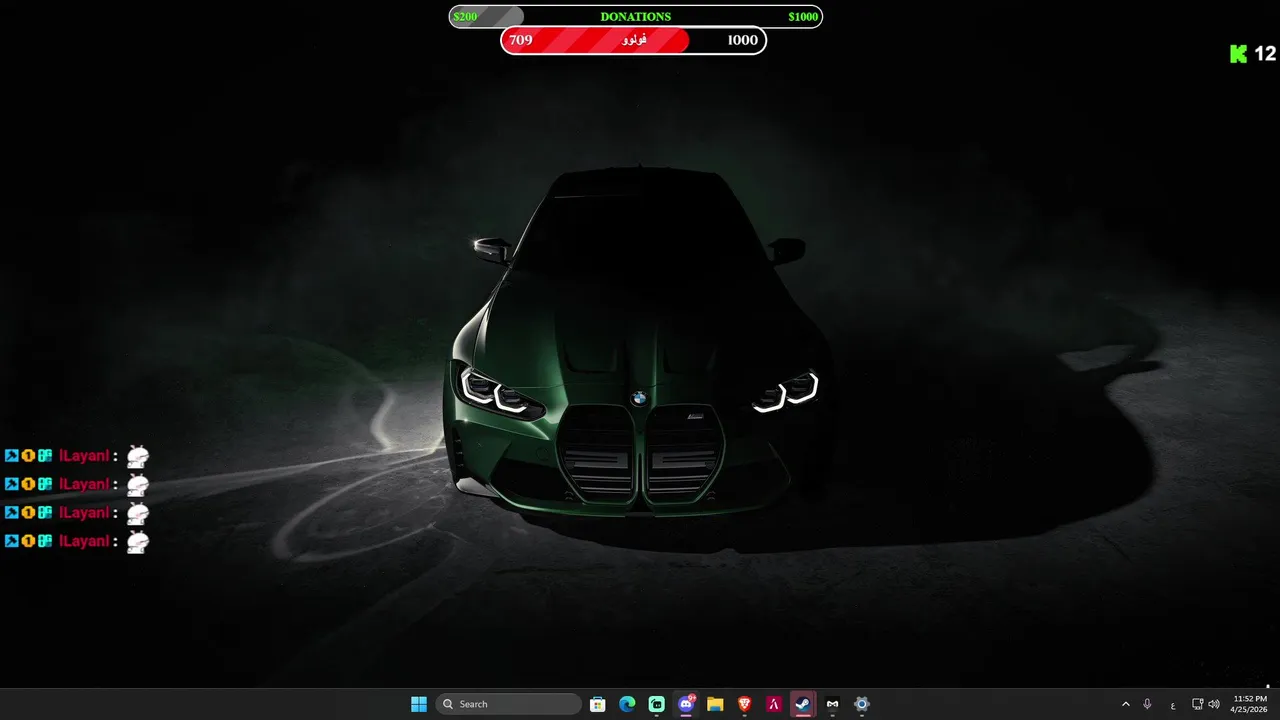1280x720 pixels.
Task: Open Microsoft Store from the taskbar
Action: click(597, 704)
